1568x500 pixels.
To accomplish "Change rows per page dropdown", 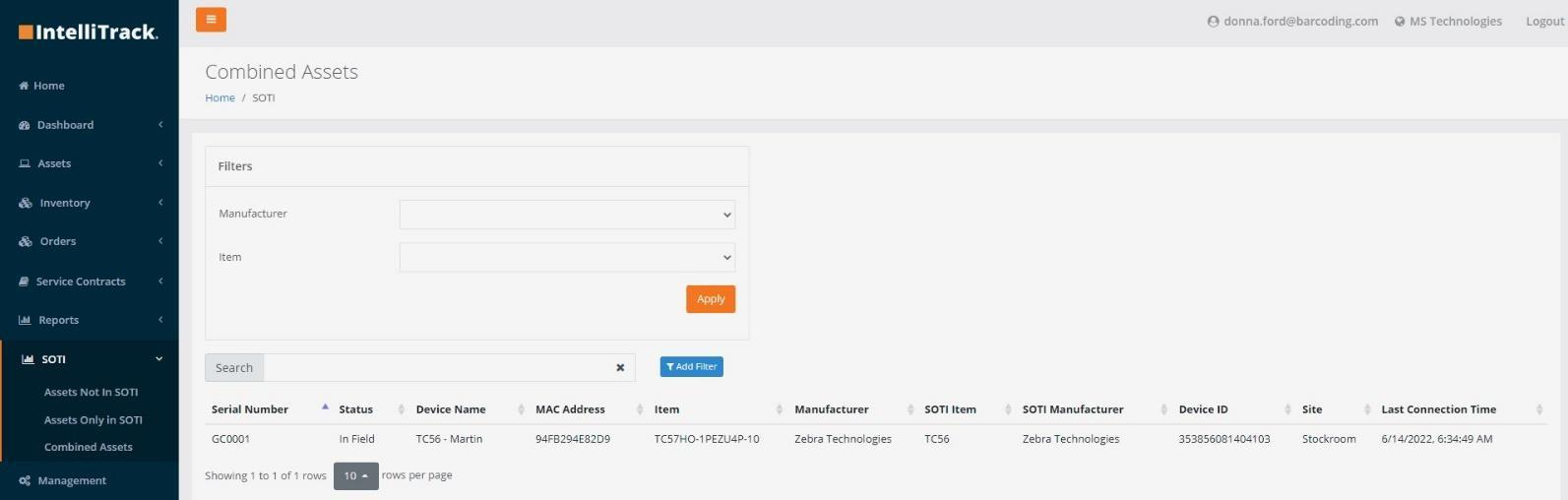I will [x=355, y=476].
